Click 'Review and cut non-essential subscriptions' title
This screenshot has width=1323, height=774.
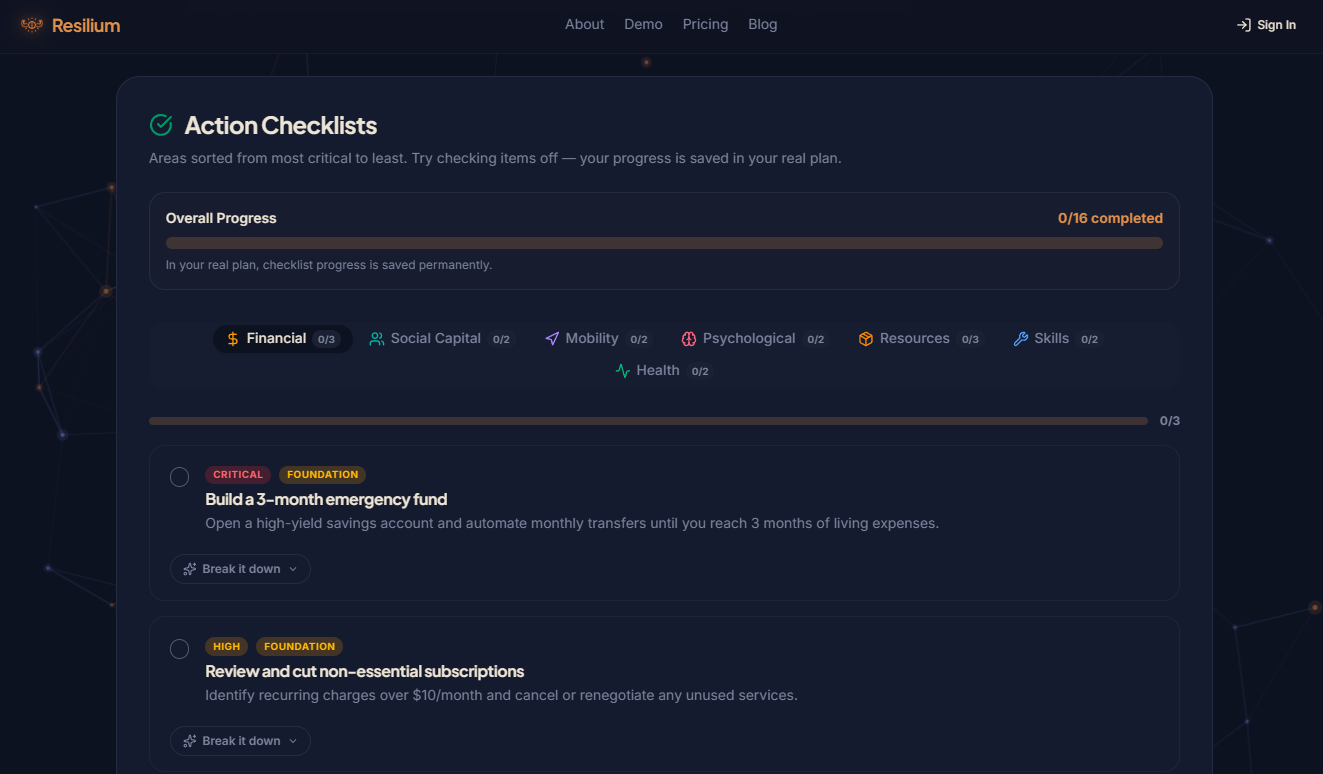point(365,671)
